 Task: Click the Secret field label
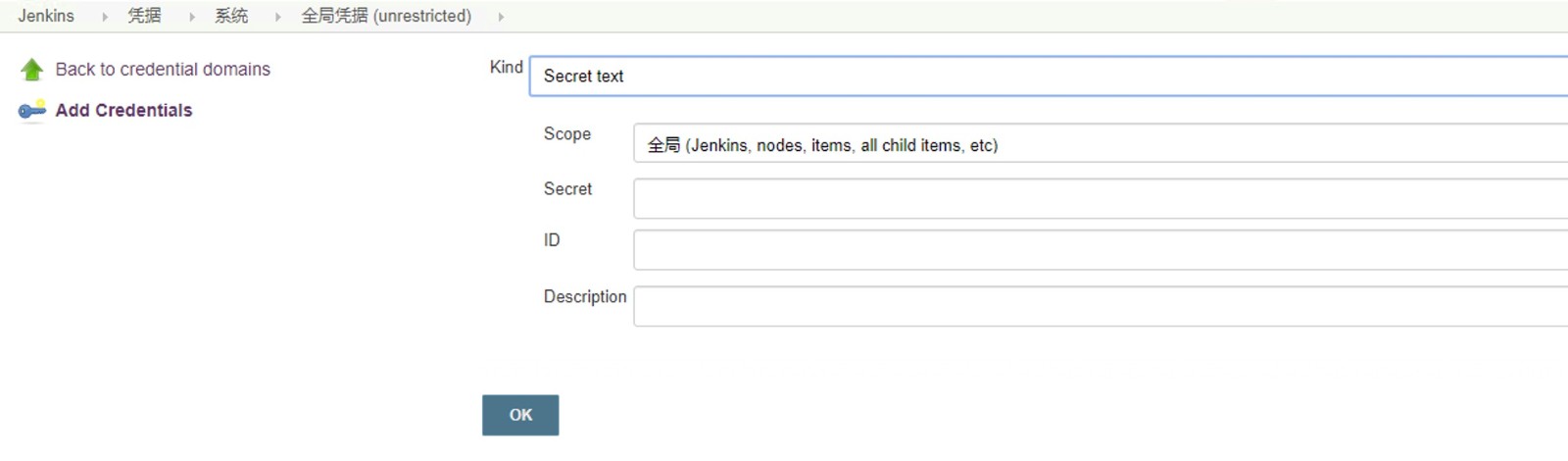pos(567,189)
